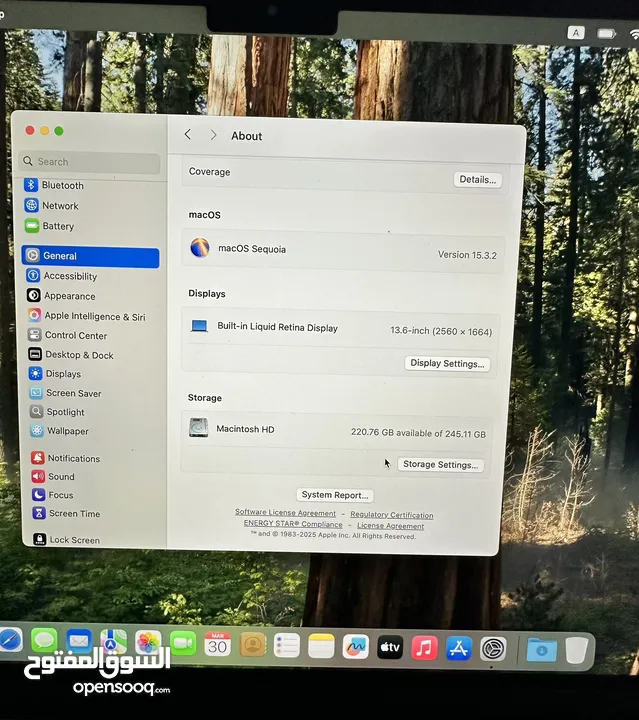
Task: Click the input source A menu icon
Action: [576, 33]
